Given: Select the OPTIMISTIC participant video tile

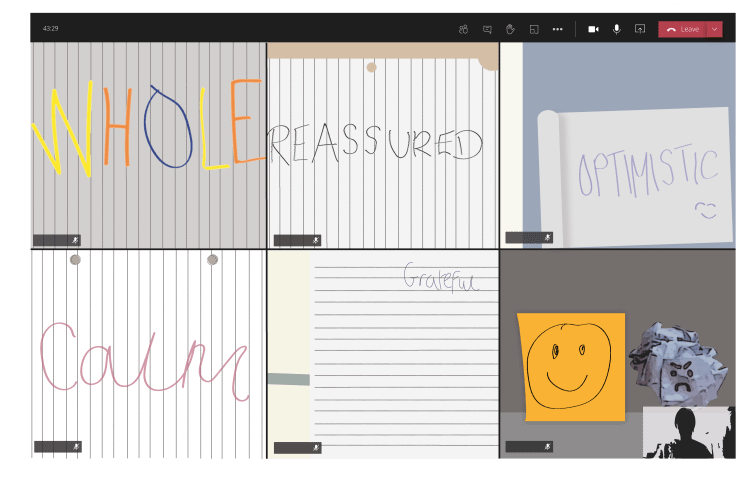Looking at the screenshot, I should point(617,145).
